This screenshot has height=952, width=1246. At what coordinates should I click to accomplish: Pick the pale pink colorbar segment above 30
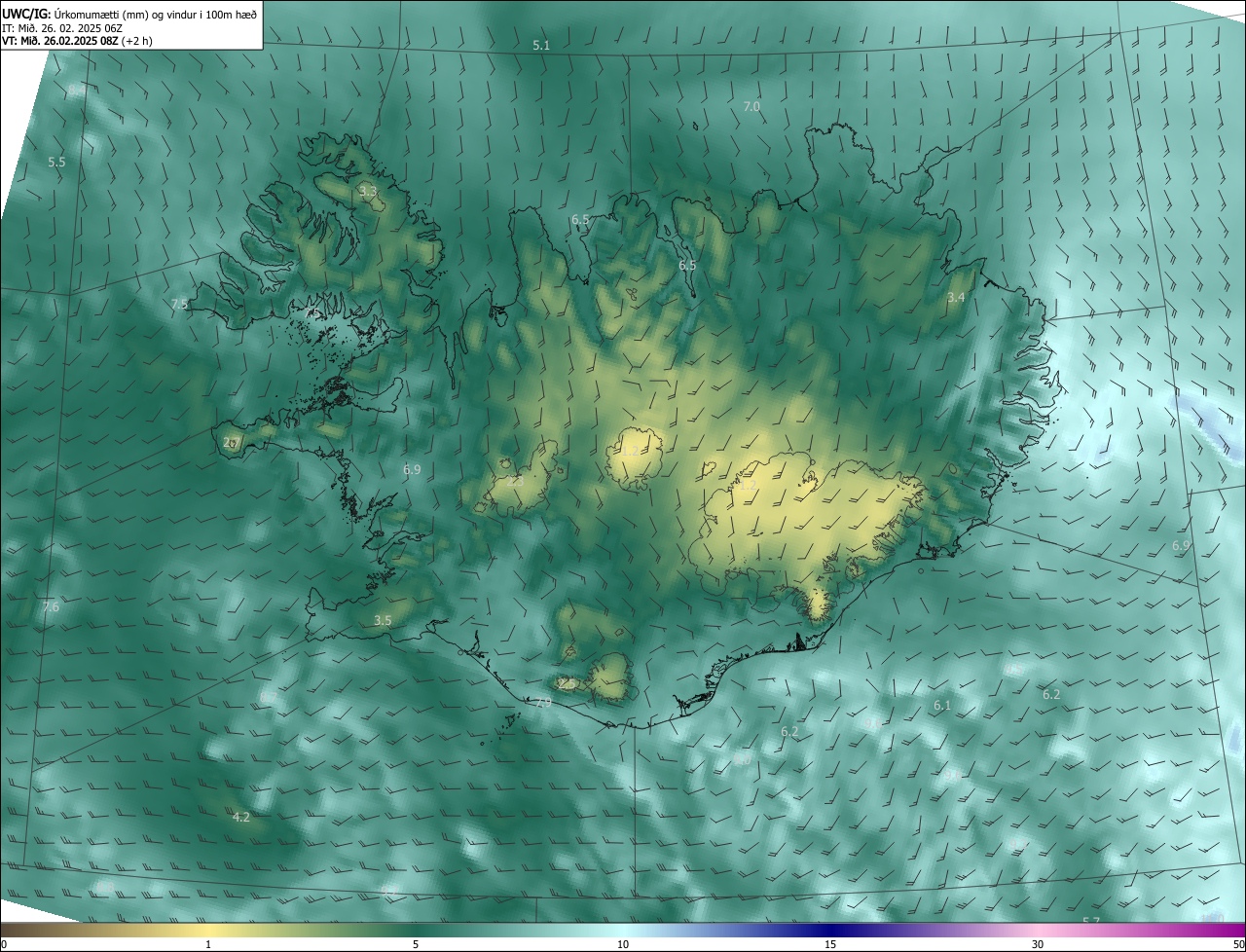pyautogui.click(x=1038, y=931)
